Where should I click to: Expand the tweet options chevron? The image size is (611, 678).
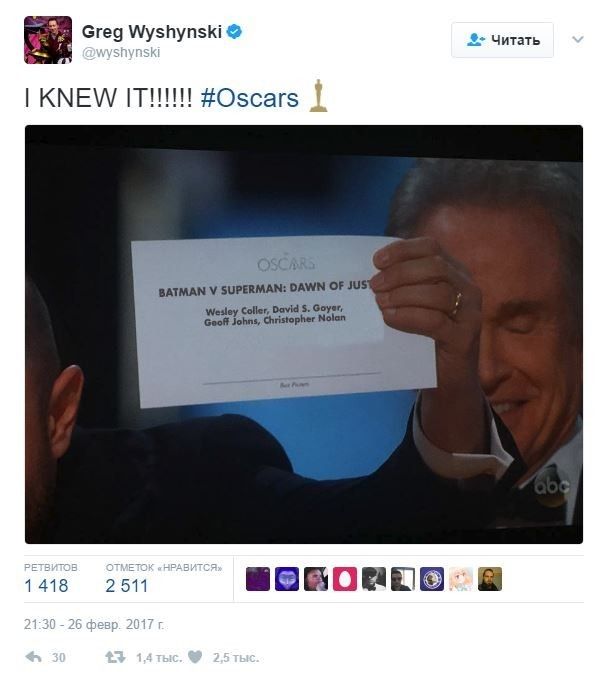pos(578,40)
